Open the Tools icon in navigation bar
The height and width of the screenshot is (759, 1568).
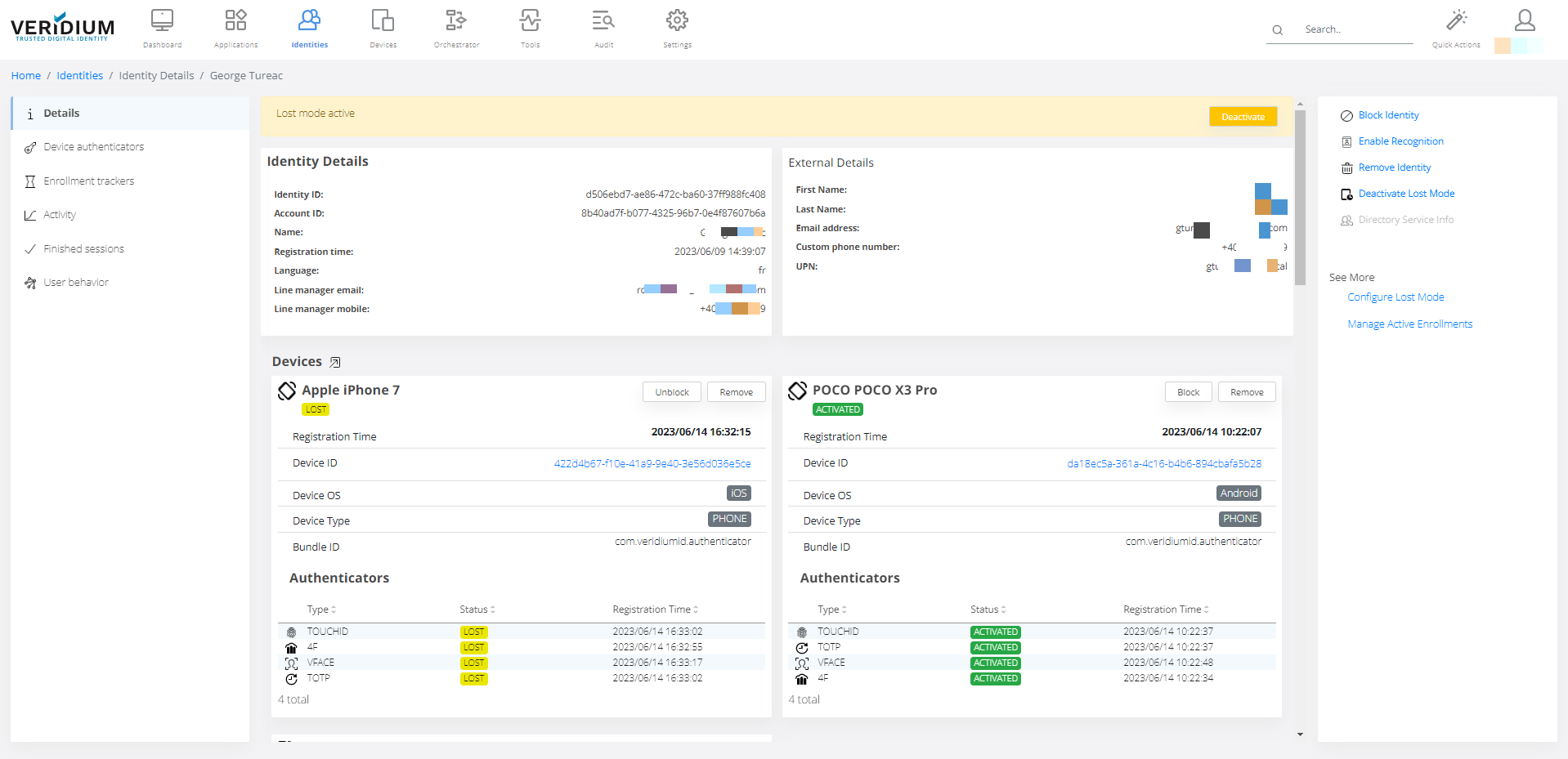(x=530, y=21)
